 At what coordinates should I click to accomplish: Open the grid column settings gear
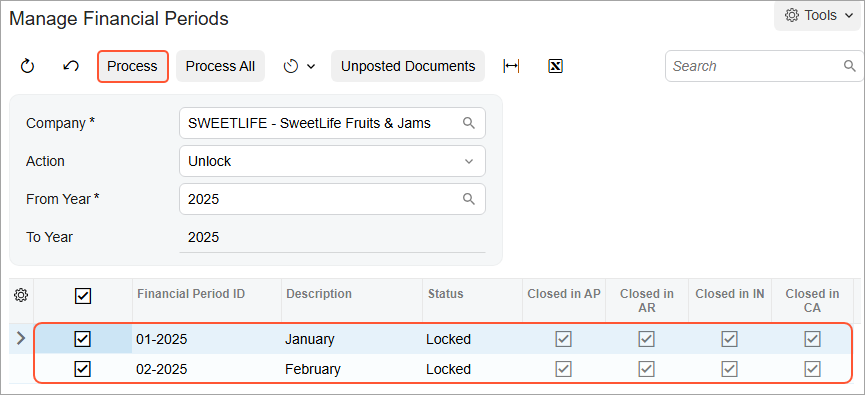(x=21, y=295)
